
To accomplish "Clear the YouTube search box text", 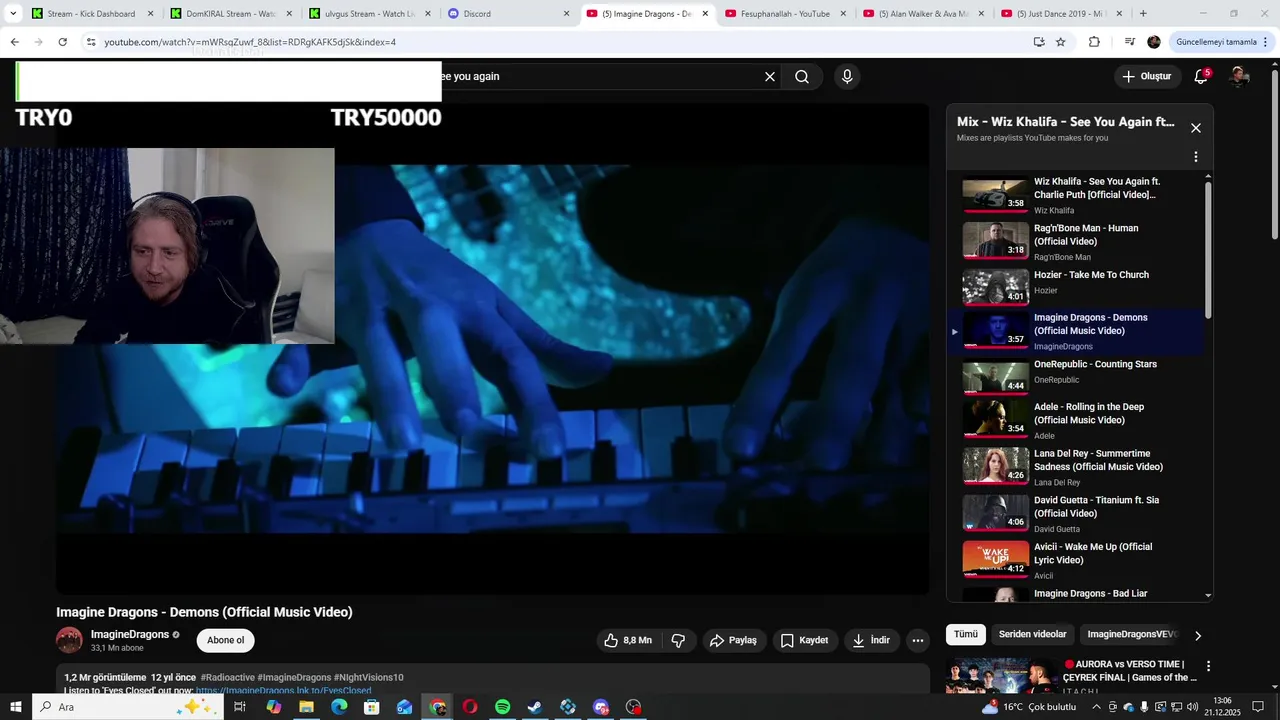I will point(770,77).
